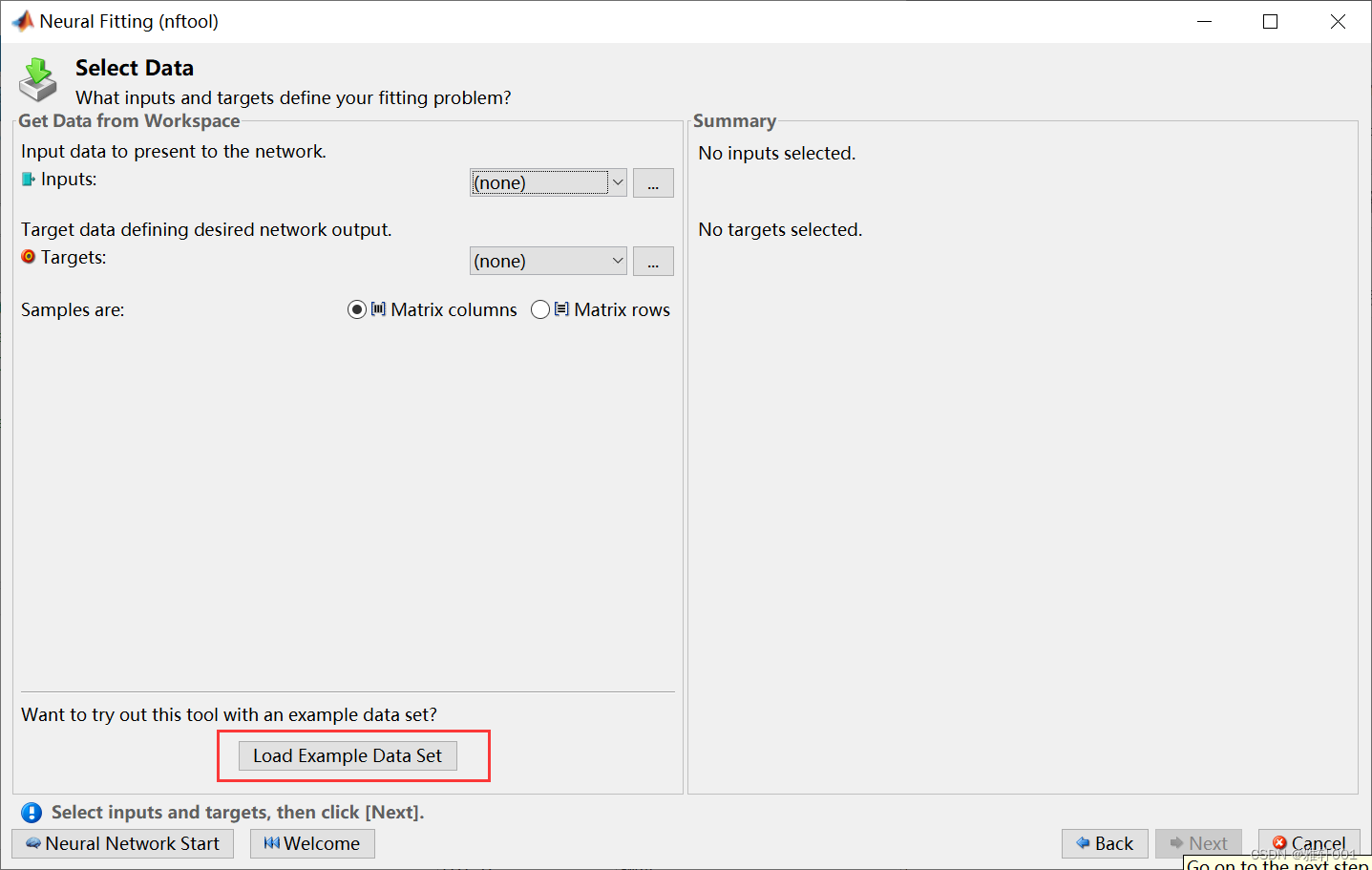Viewport: 1372px width, 870px height.
Task: Click 'Get Data from Workspace' panel title
Action: point(129,120)
